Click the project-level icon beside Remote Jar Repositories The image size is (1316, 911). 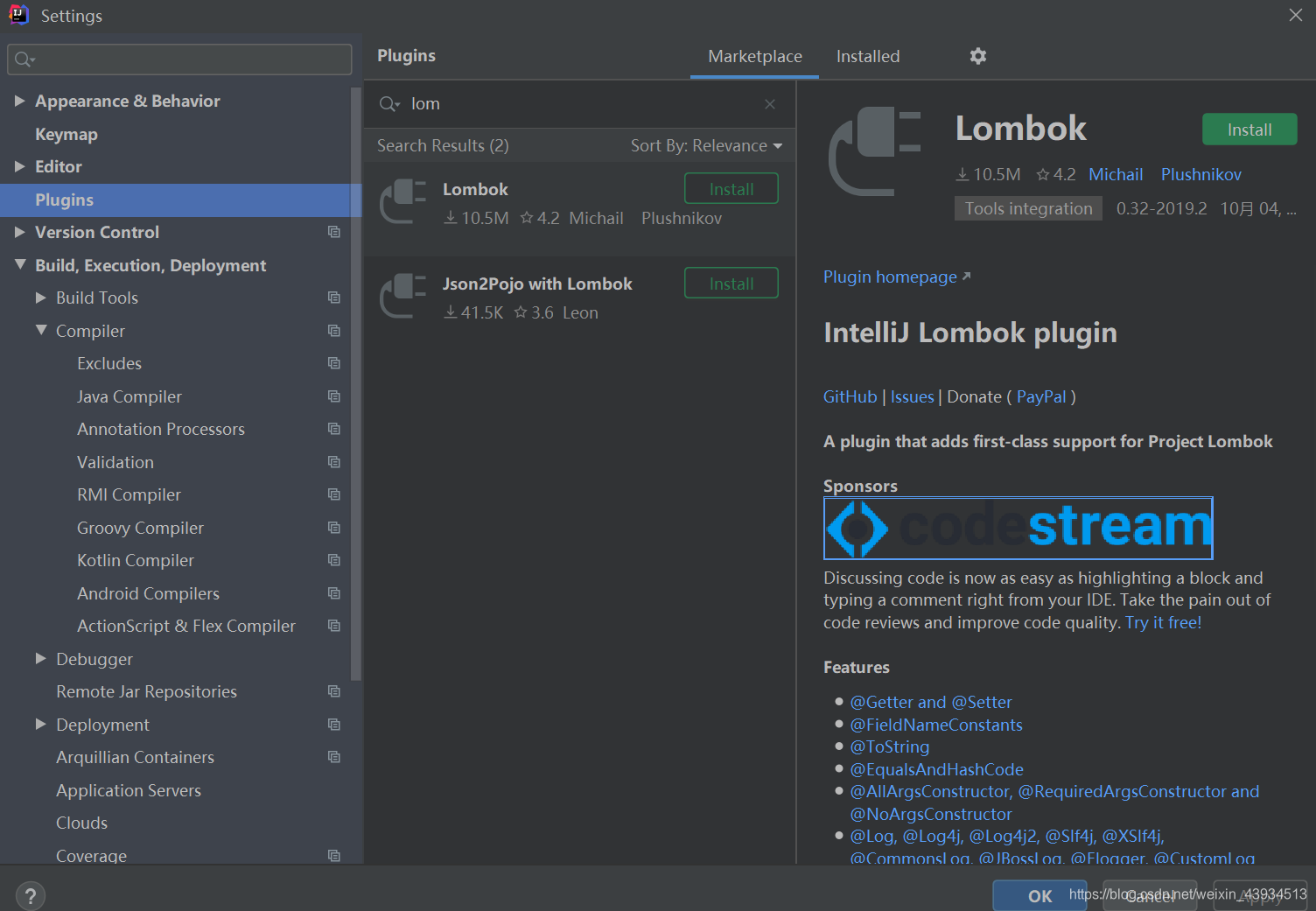[x=333, y=691]
